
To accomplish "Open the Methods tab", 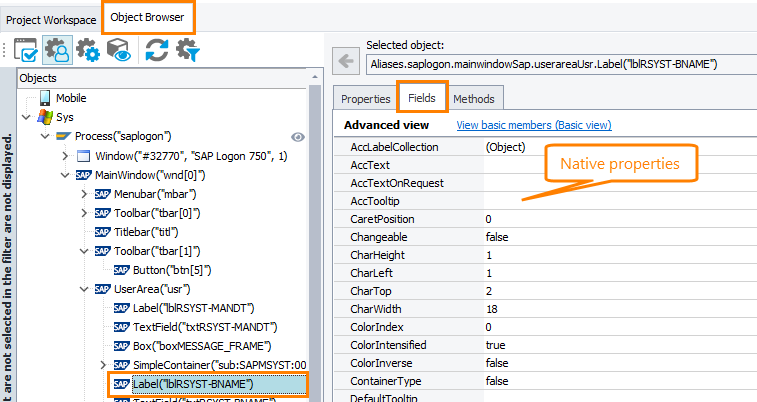I will [474, 99].
